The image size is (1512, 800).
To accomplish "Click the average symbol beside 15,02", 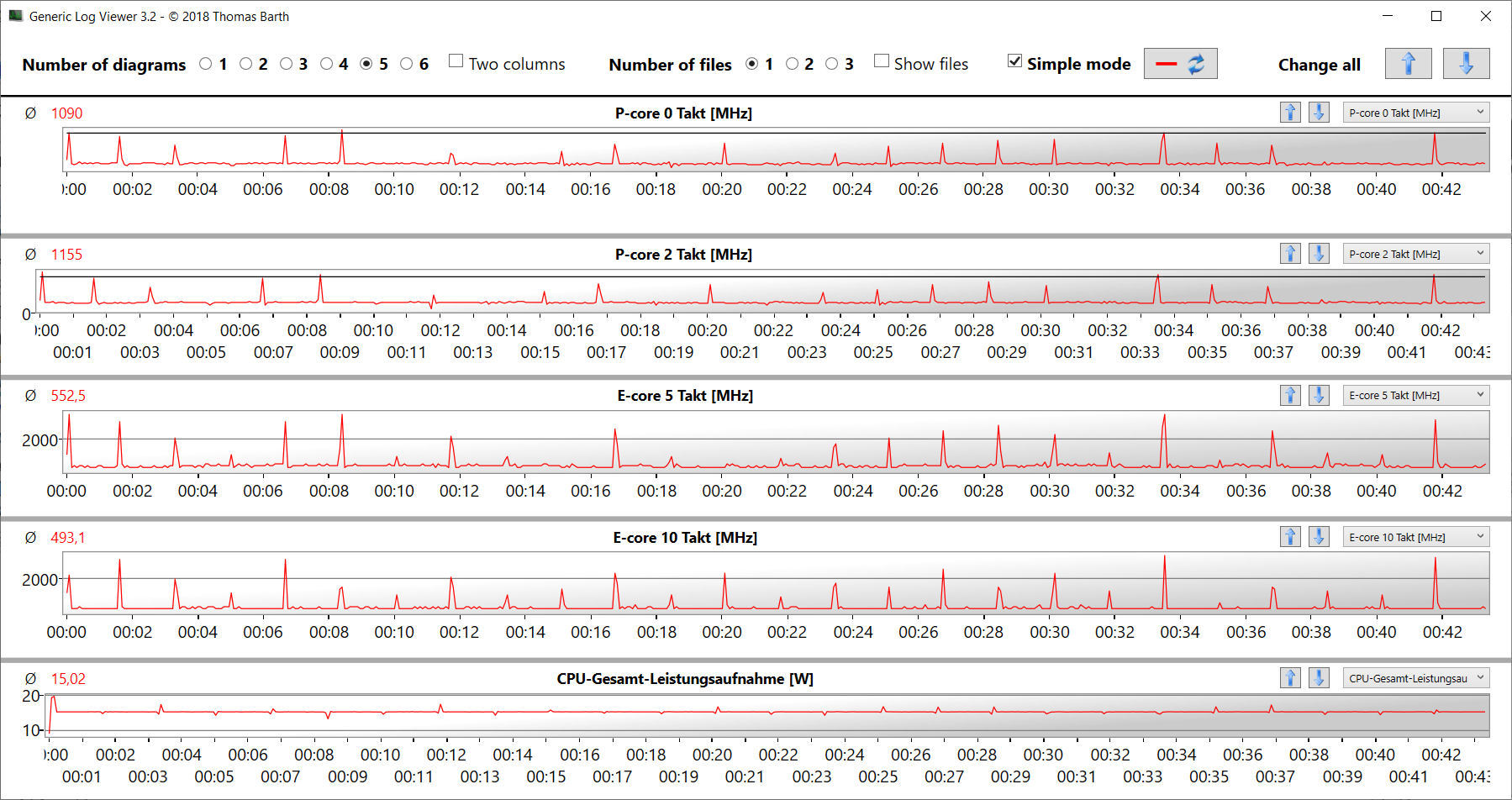I will (30, 679).
